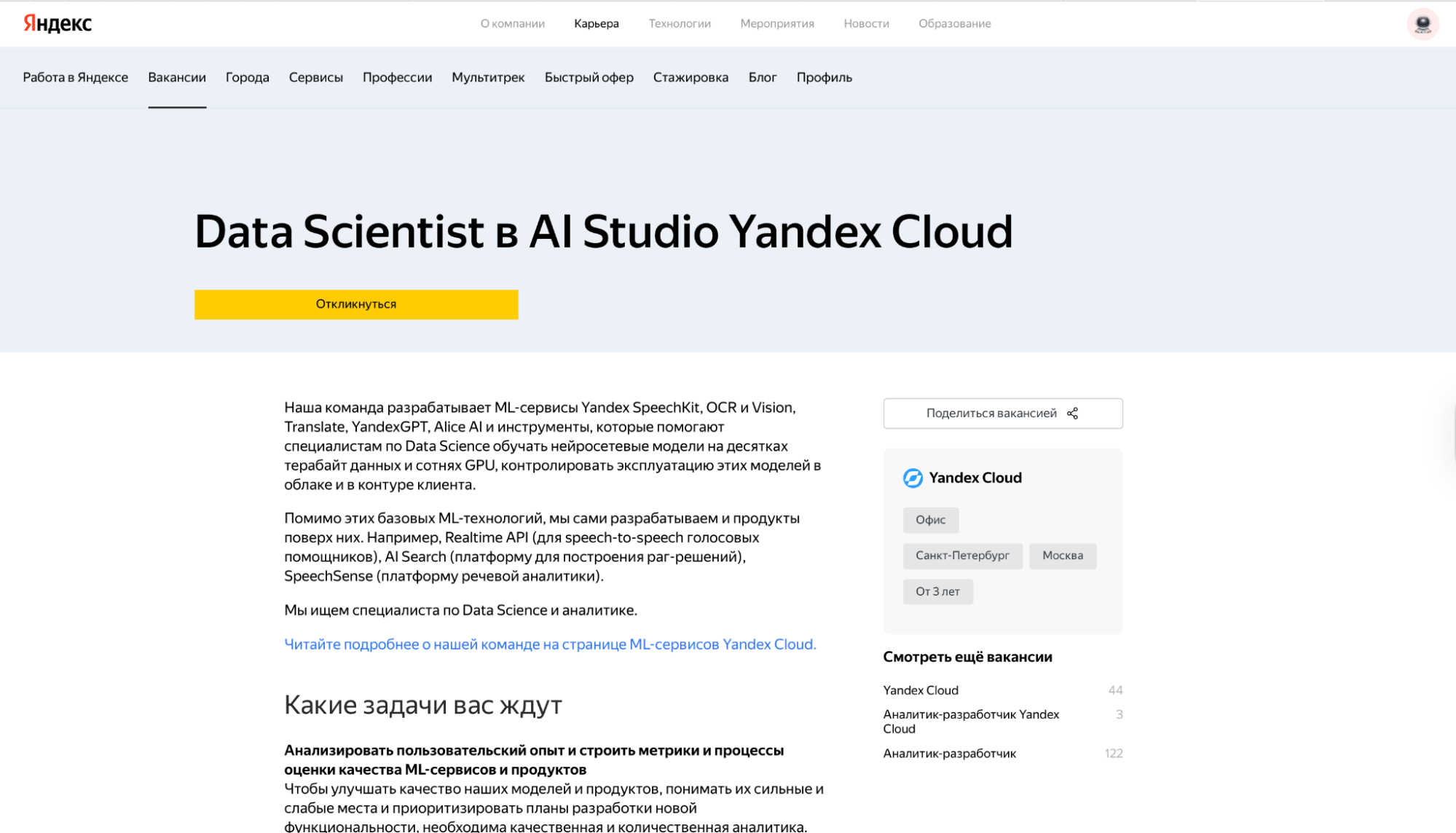Screen dimensions: 1456x833
Task: Open Карьера in top menu
Action: (x=597, y=23)
